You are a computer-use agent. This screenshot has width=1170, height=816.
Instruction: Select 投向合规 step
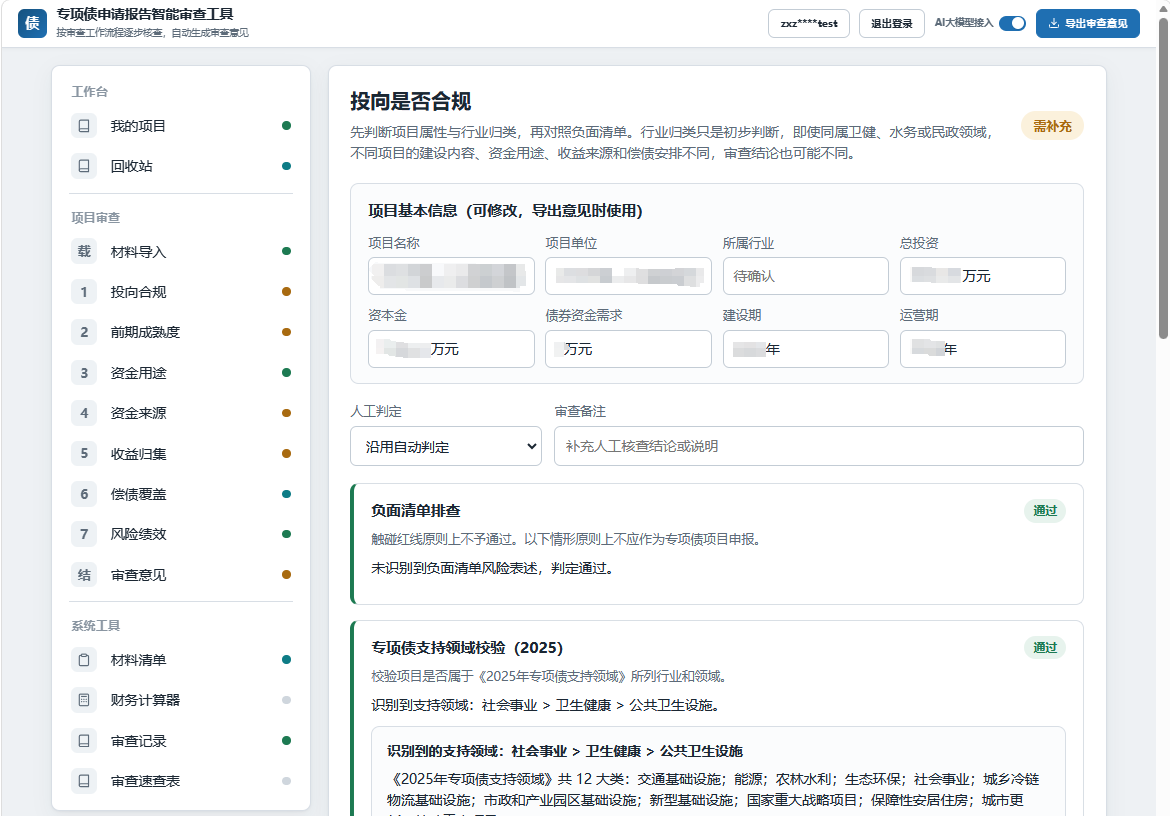[181, 292]
